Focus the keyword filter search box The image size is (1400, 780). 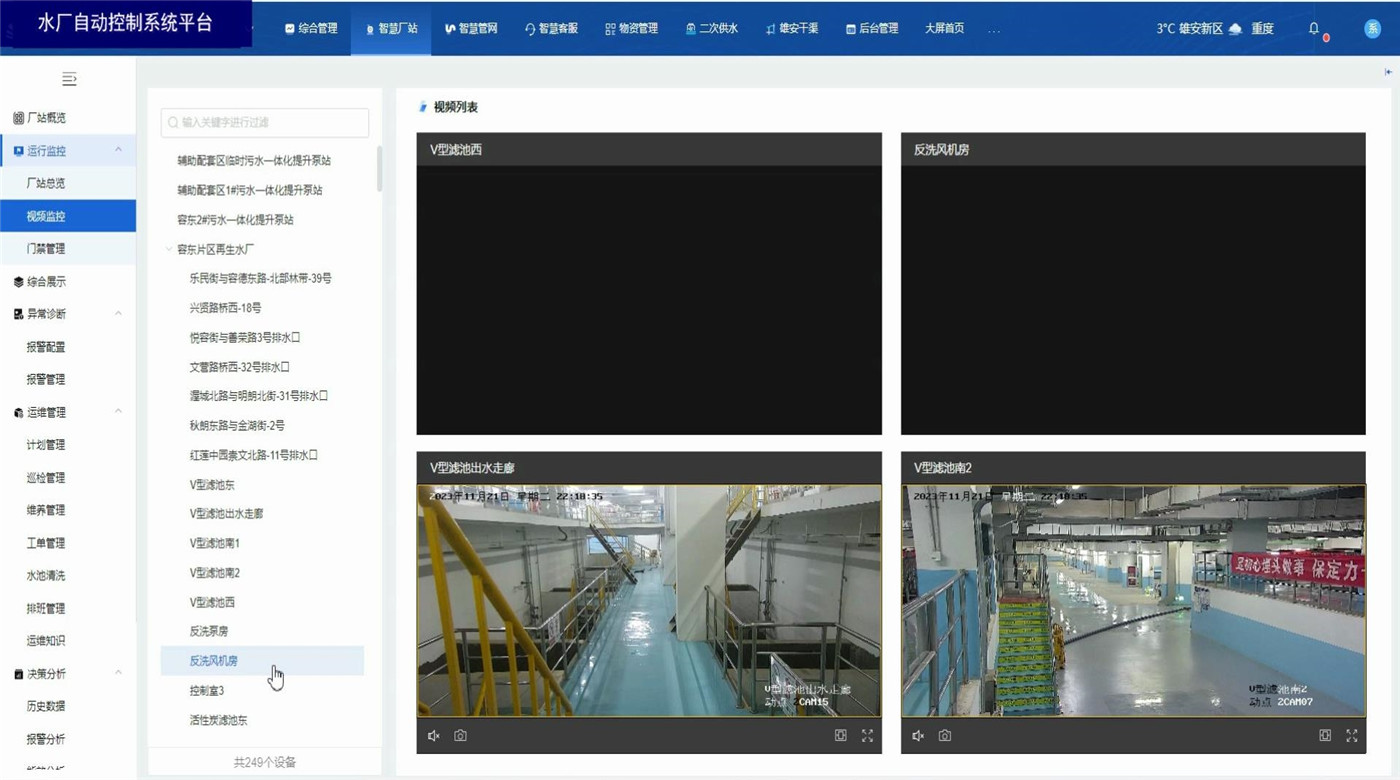(x=265, y=122)
